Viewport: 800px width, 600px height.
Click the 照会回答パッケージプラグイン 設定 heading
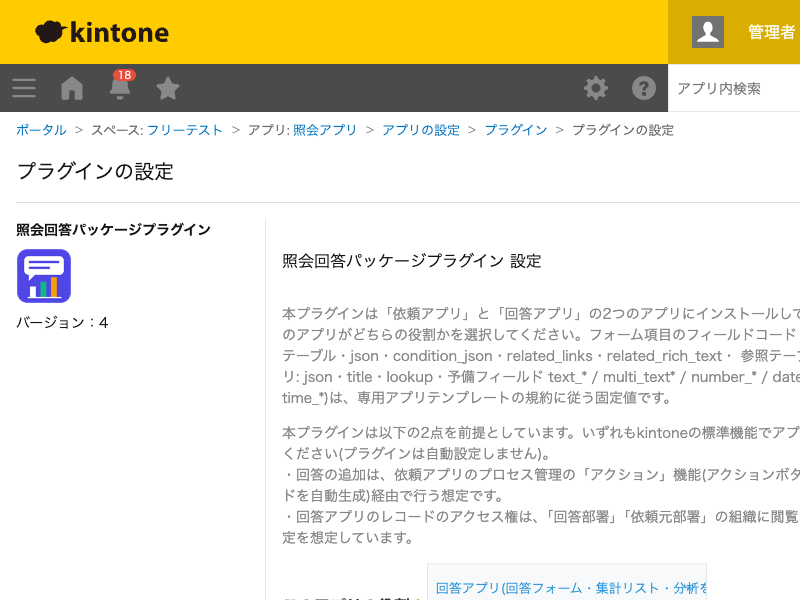pos(412,261)
